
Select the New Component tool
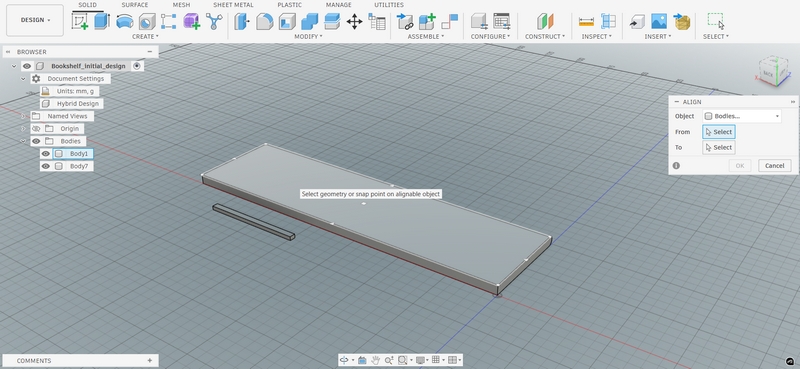[427, 21]
